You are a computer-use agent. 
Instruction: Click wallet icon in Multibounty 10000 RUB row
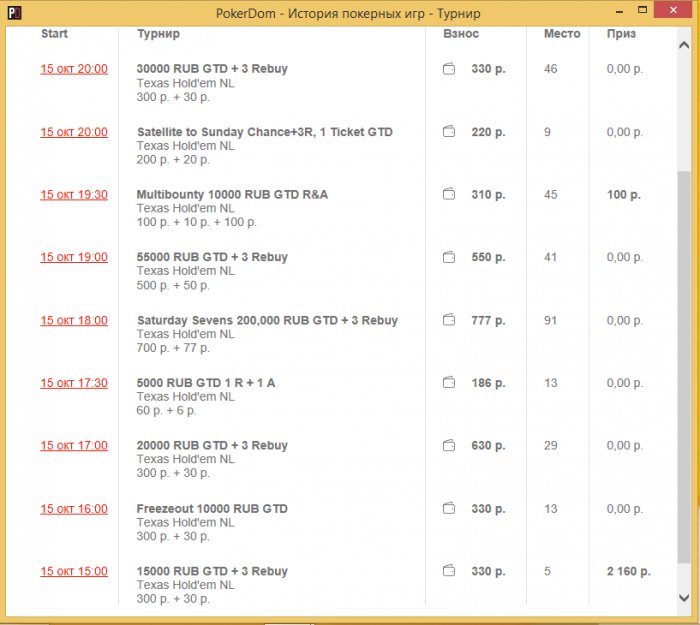[x=449, y=194]
